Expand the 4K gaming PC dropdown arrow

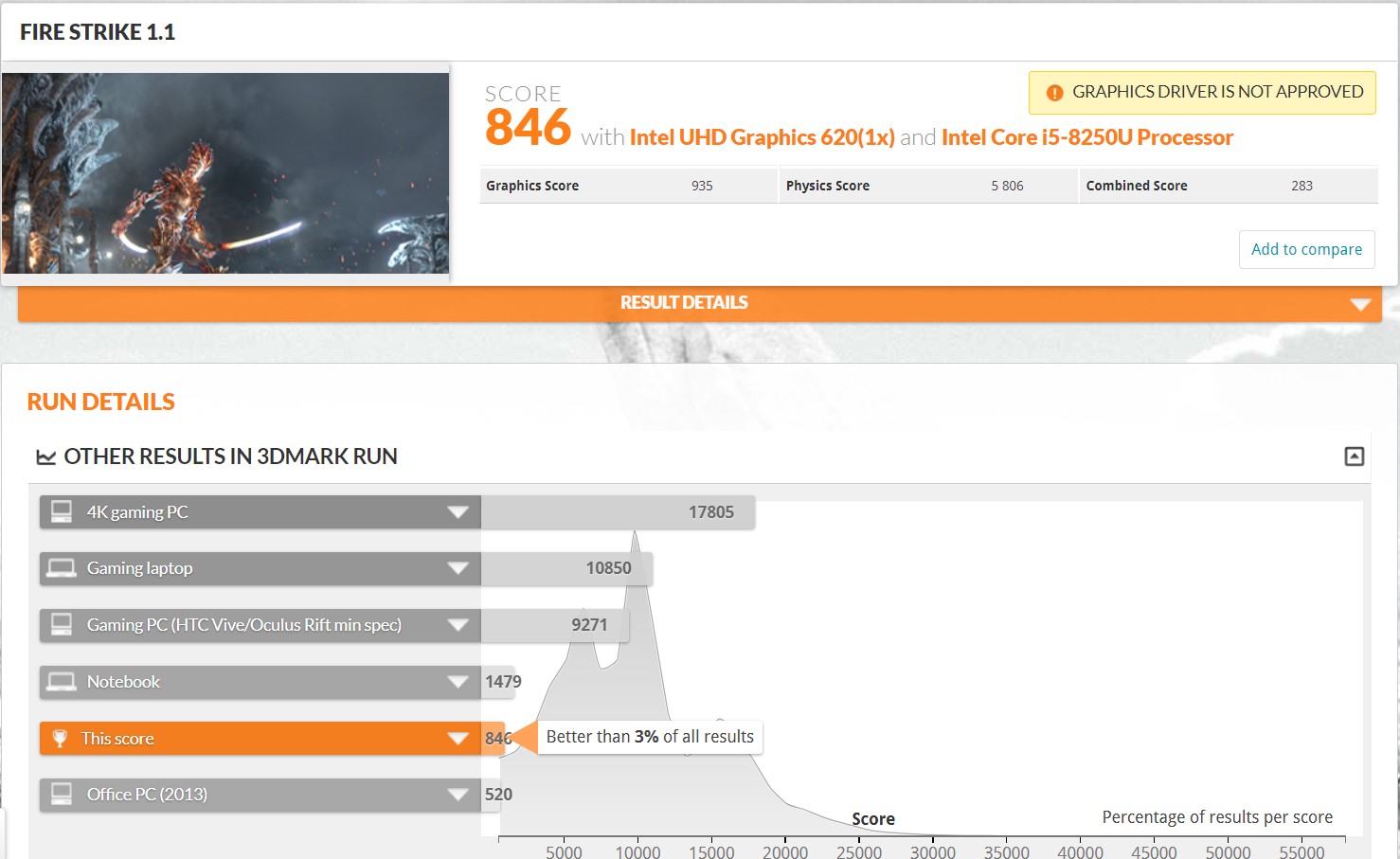click(458, 512)
